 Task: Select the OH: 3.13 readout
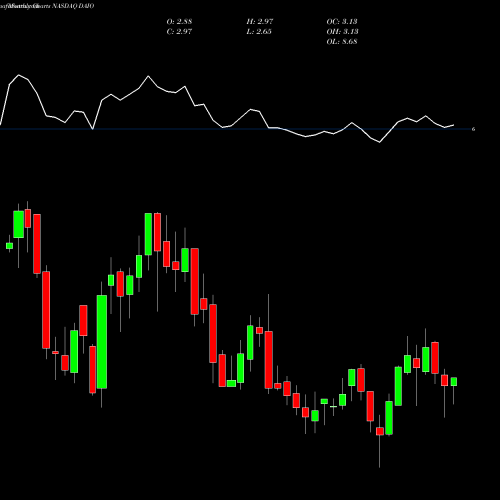click(x=342, y=32)
